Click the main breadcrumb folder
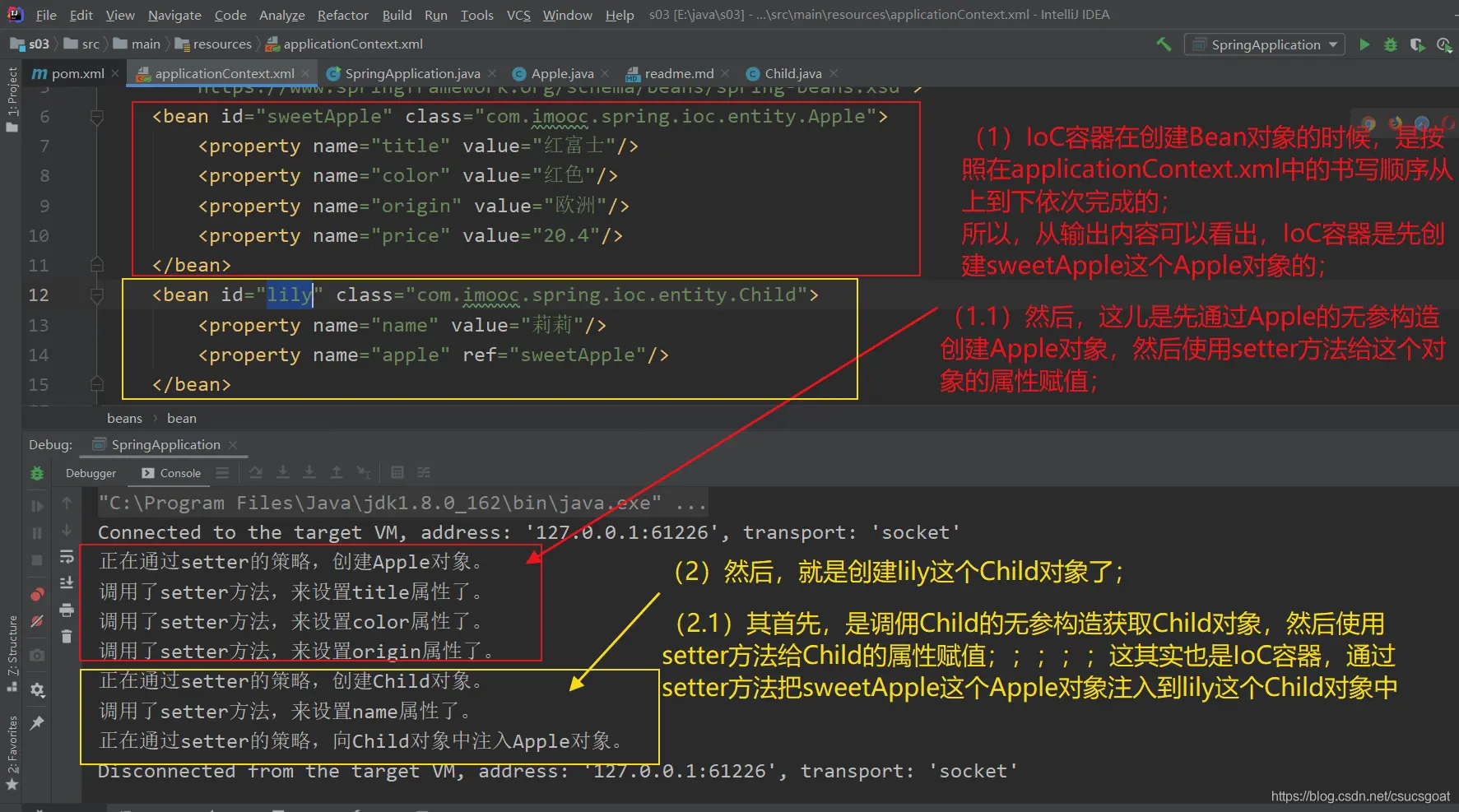 [137, 44]
